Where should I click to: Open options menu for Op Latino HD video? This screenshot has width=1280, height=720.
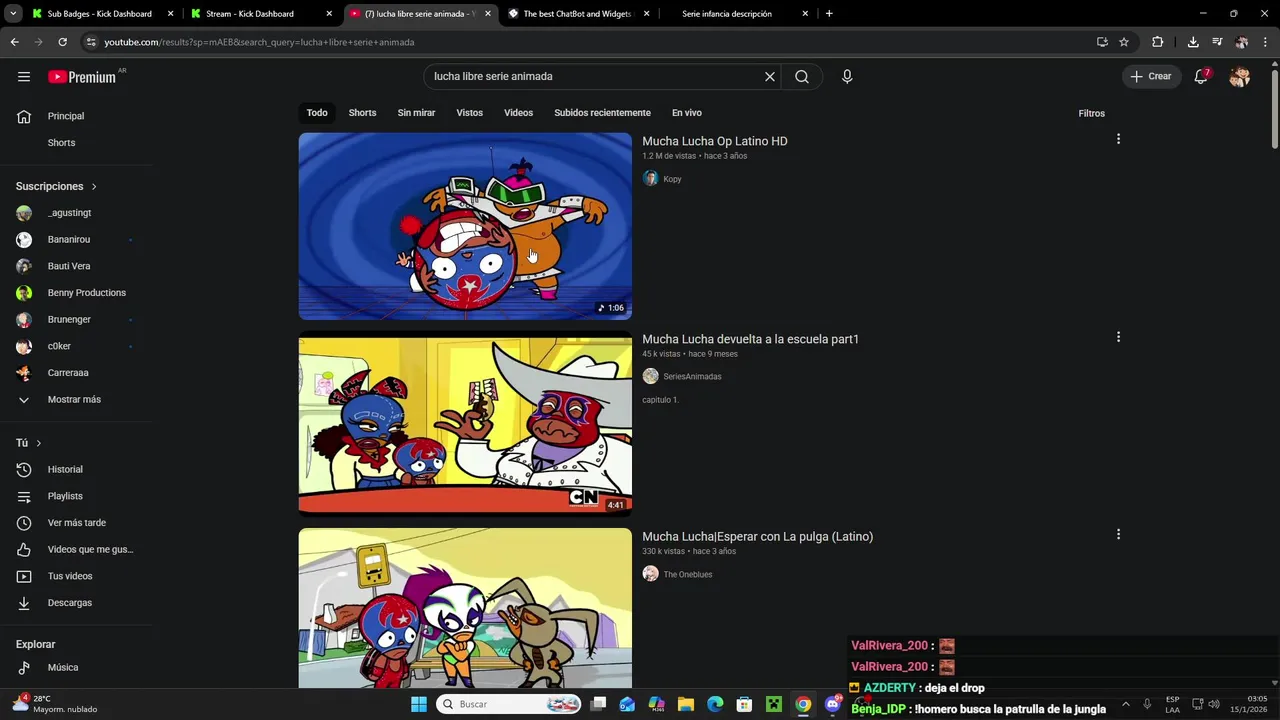pyautogui.click(x=1118, y=139)
